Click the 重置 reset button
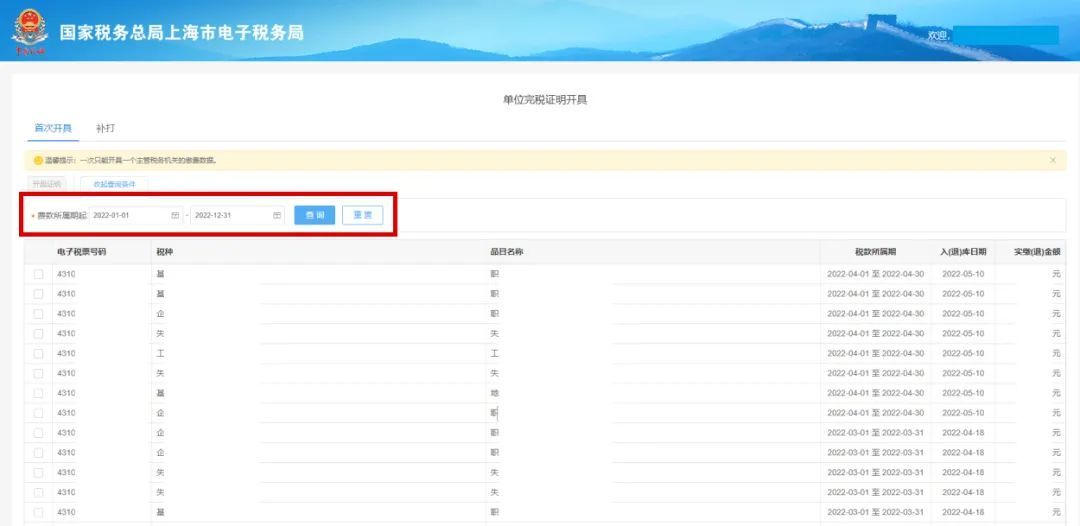 (x=362, y=215)
